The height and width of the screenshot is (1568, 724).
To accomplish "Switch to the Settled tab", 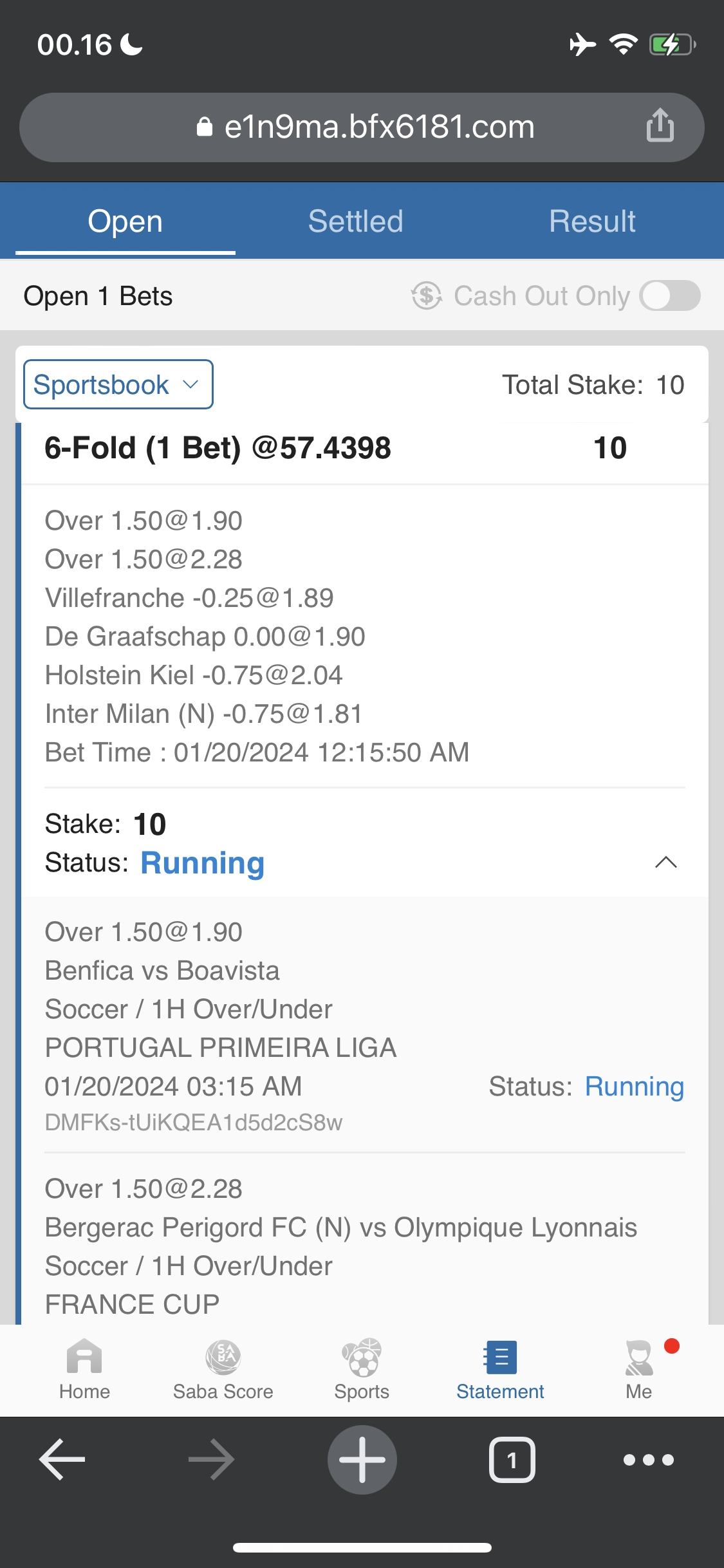I will coord(355,221).
